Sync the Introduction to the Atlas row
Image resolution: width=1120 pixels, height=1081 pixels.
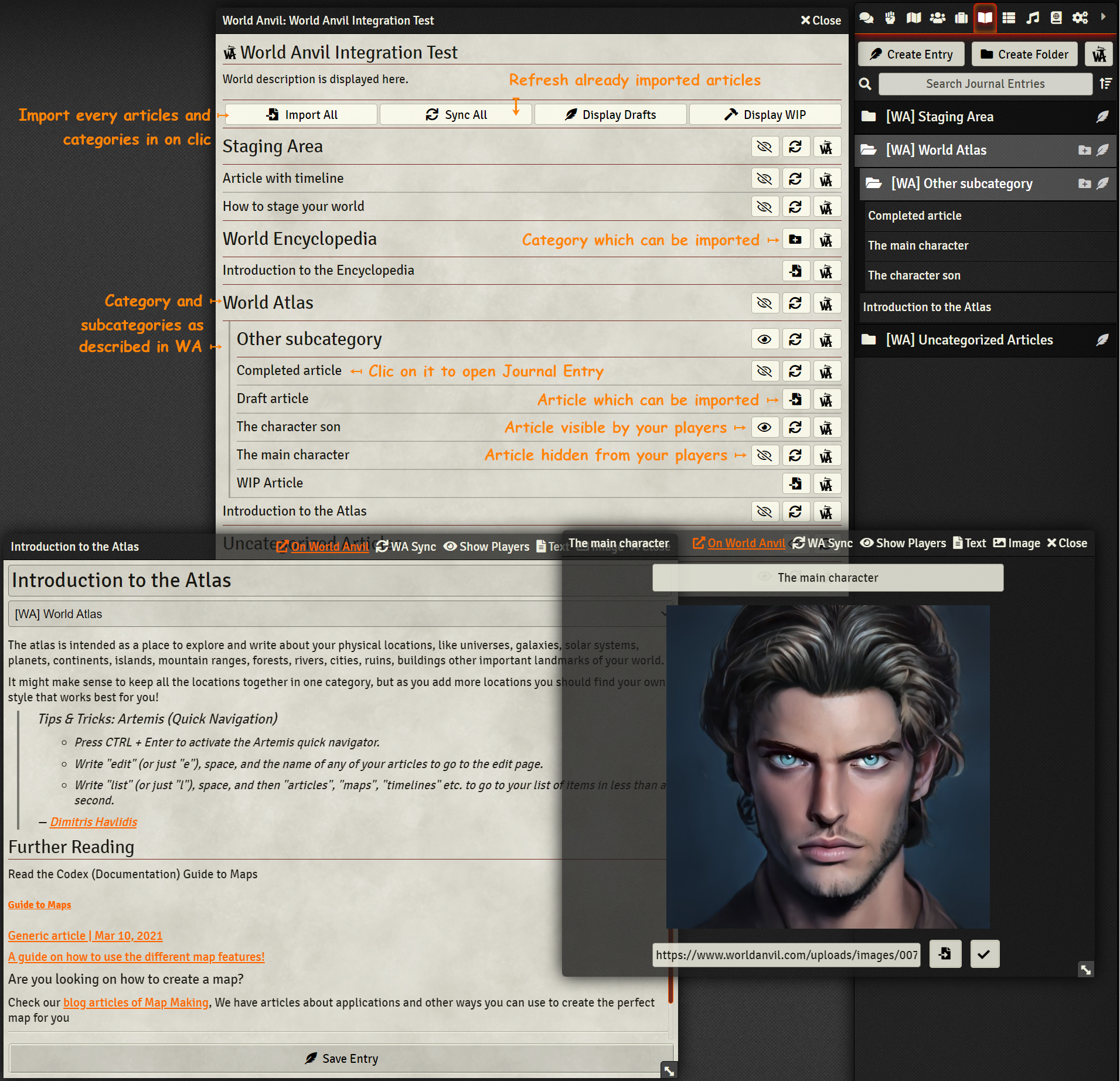795,511
